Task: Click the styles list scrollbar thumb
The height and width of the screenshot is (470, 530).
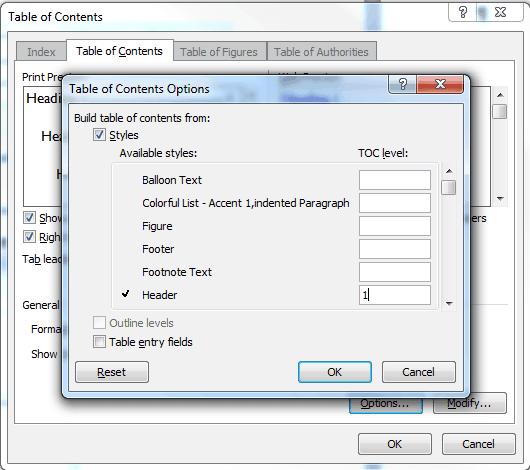Action: [449, 187]
